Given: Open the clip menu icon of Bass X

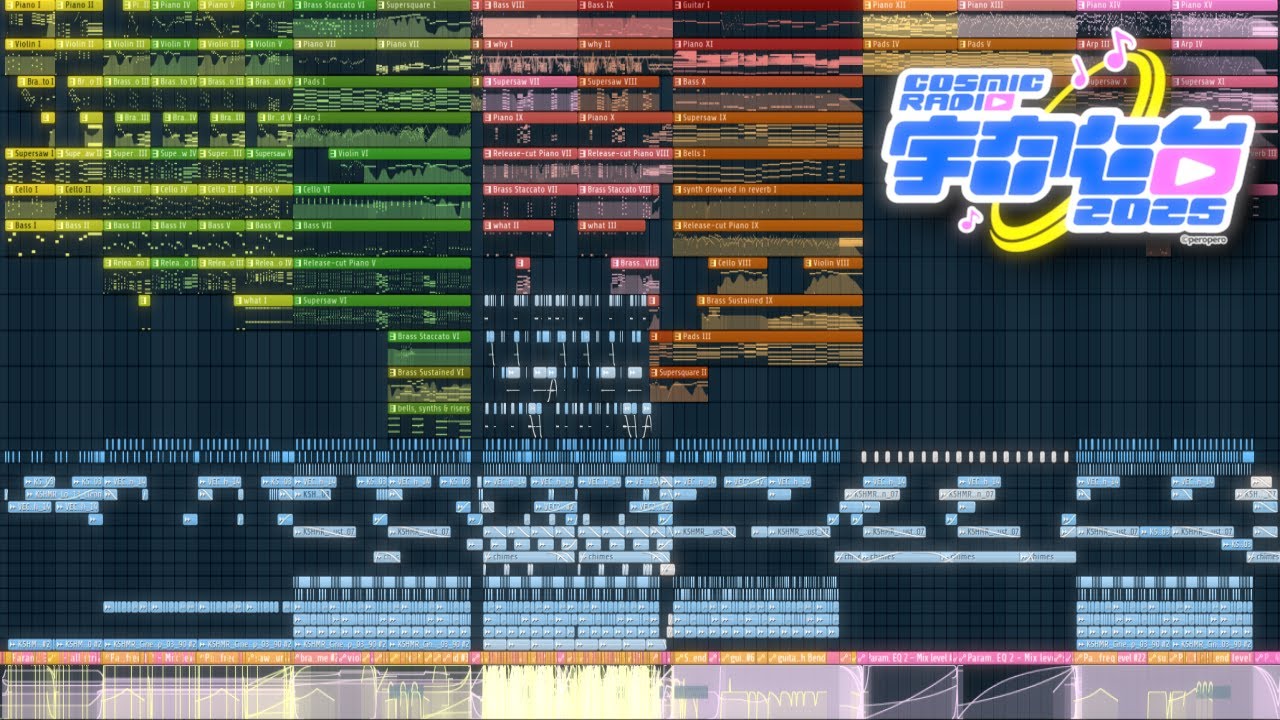Looking at the screenshot, I should [677, 82].
